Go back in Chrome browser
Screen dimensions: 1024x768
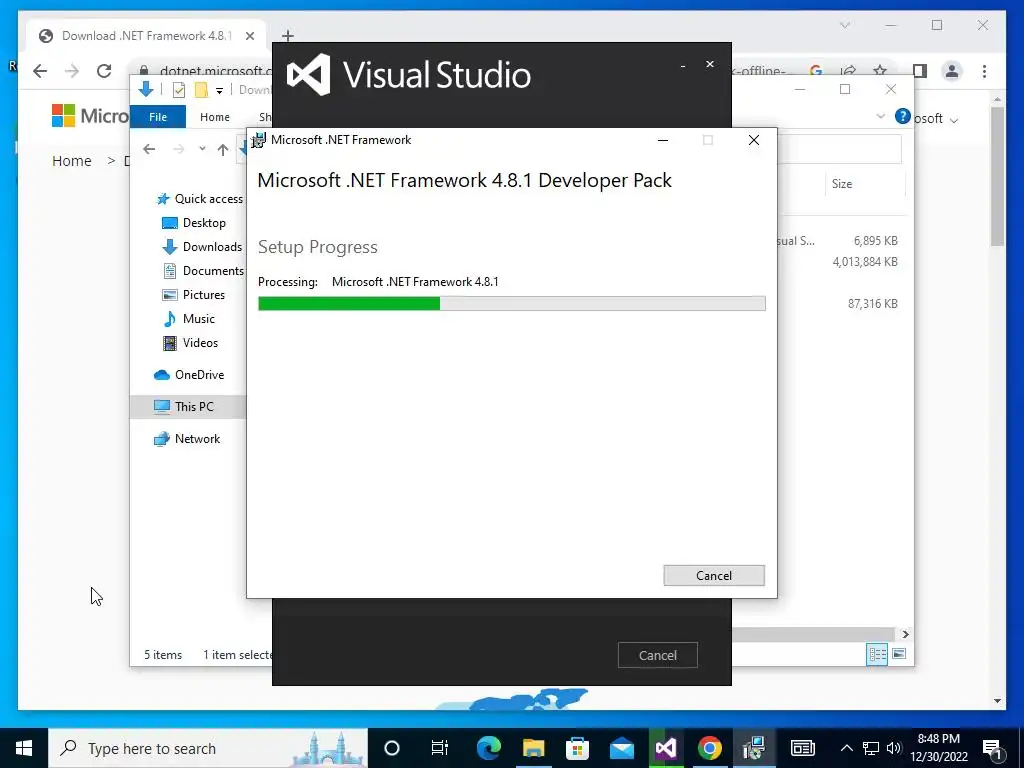click(40, 71)
